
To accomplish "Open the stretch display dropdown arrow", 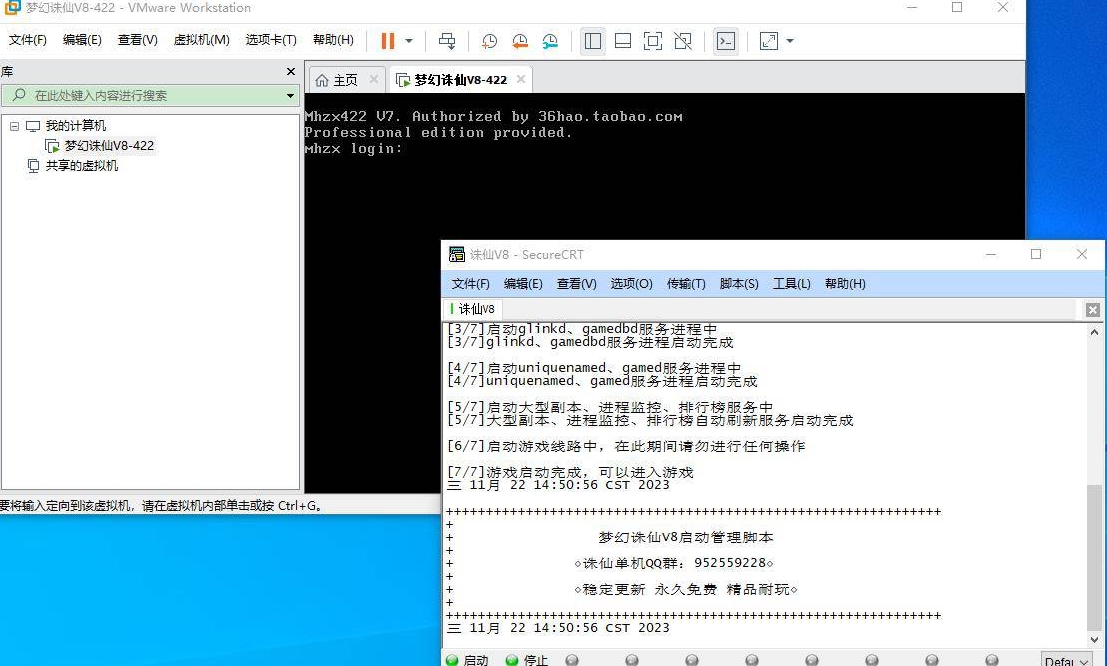I will coord(790,41).
